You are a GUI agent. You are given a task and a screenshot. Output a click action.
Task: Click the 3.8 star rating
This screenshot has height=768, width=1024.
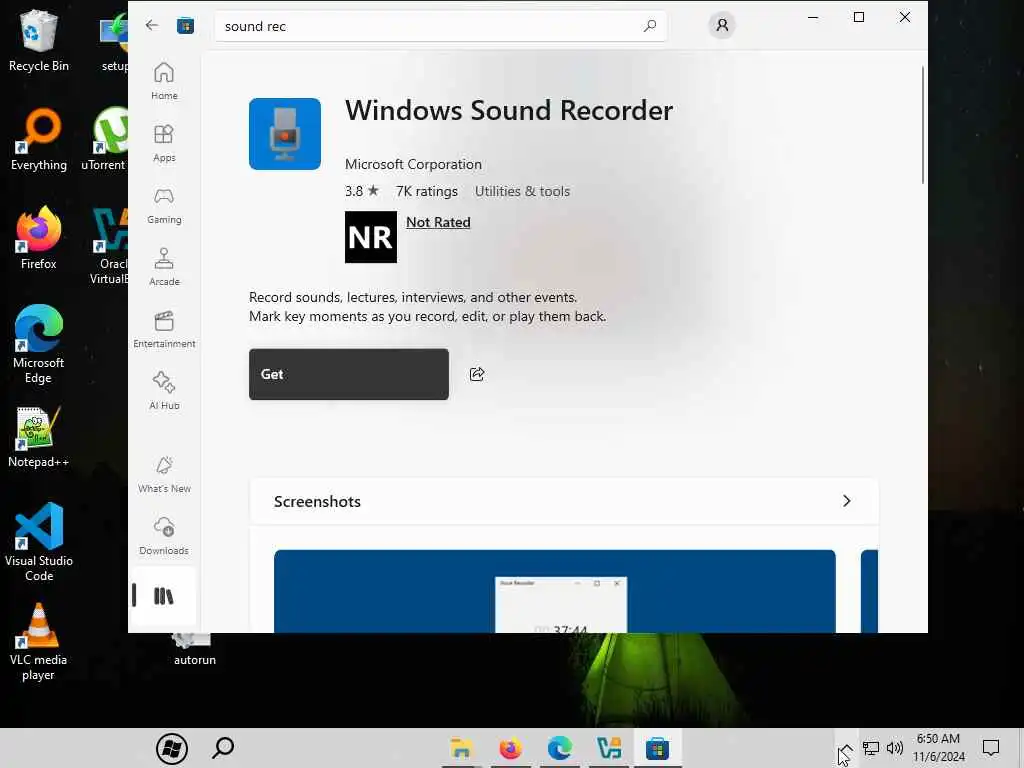362,191
